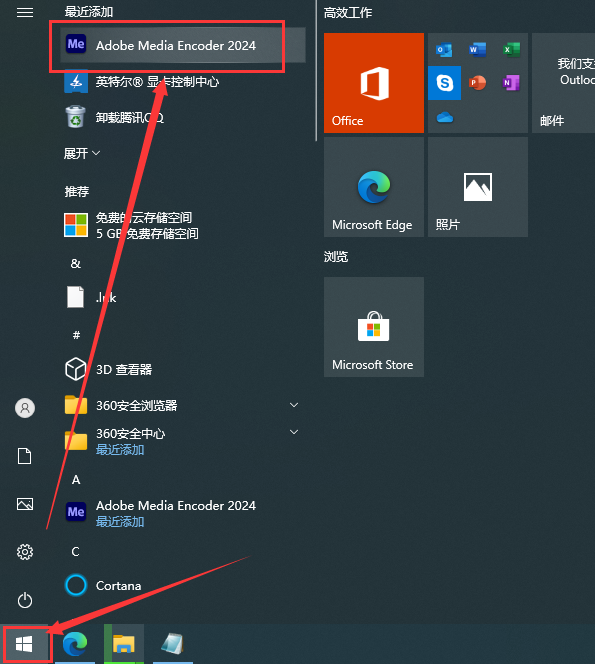Screen dimensions: 595x664
Task: Click the Windows Start button
Action: [25, 644]
